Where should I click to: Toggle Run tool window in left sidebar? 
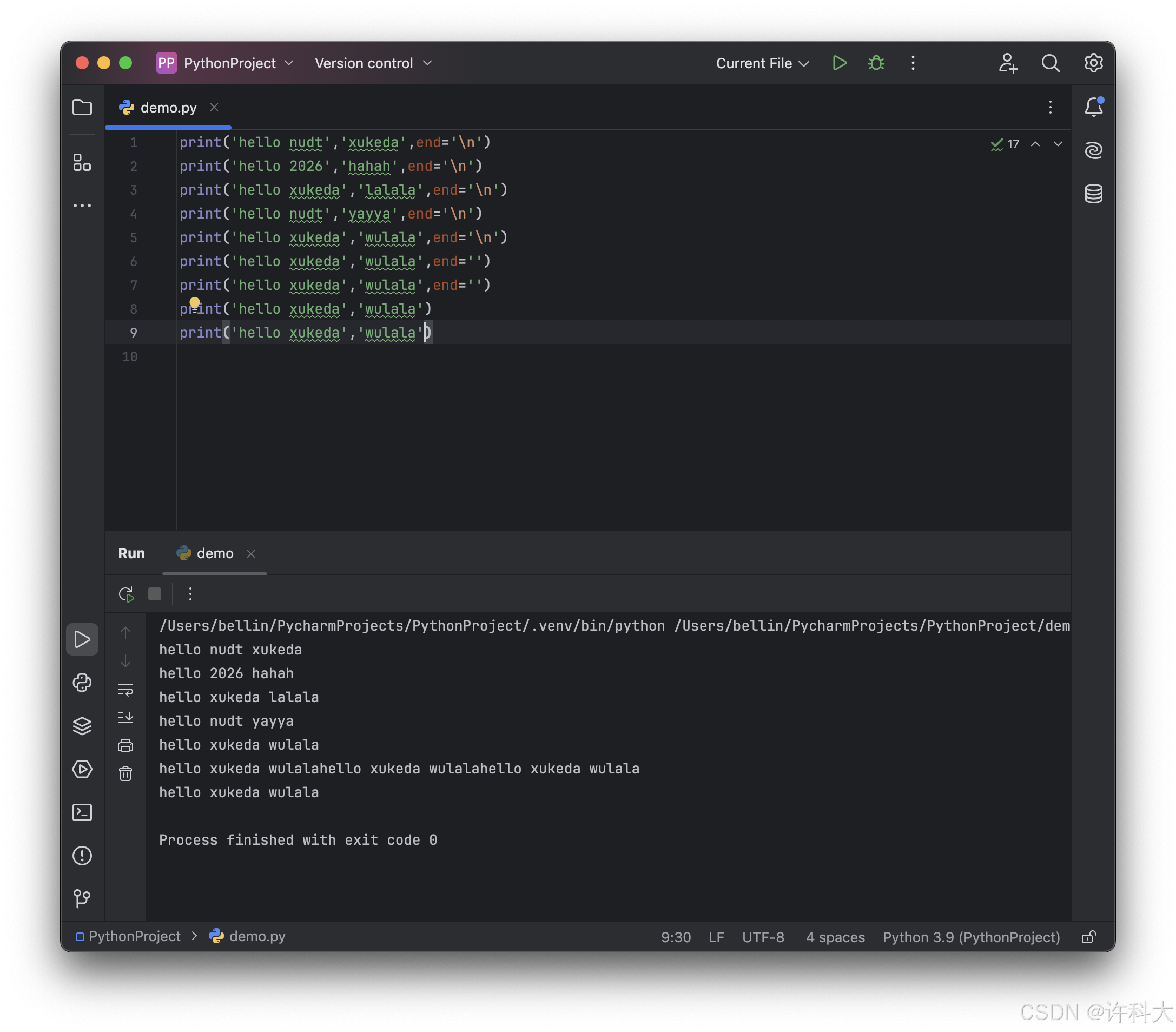coord(82,639)
